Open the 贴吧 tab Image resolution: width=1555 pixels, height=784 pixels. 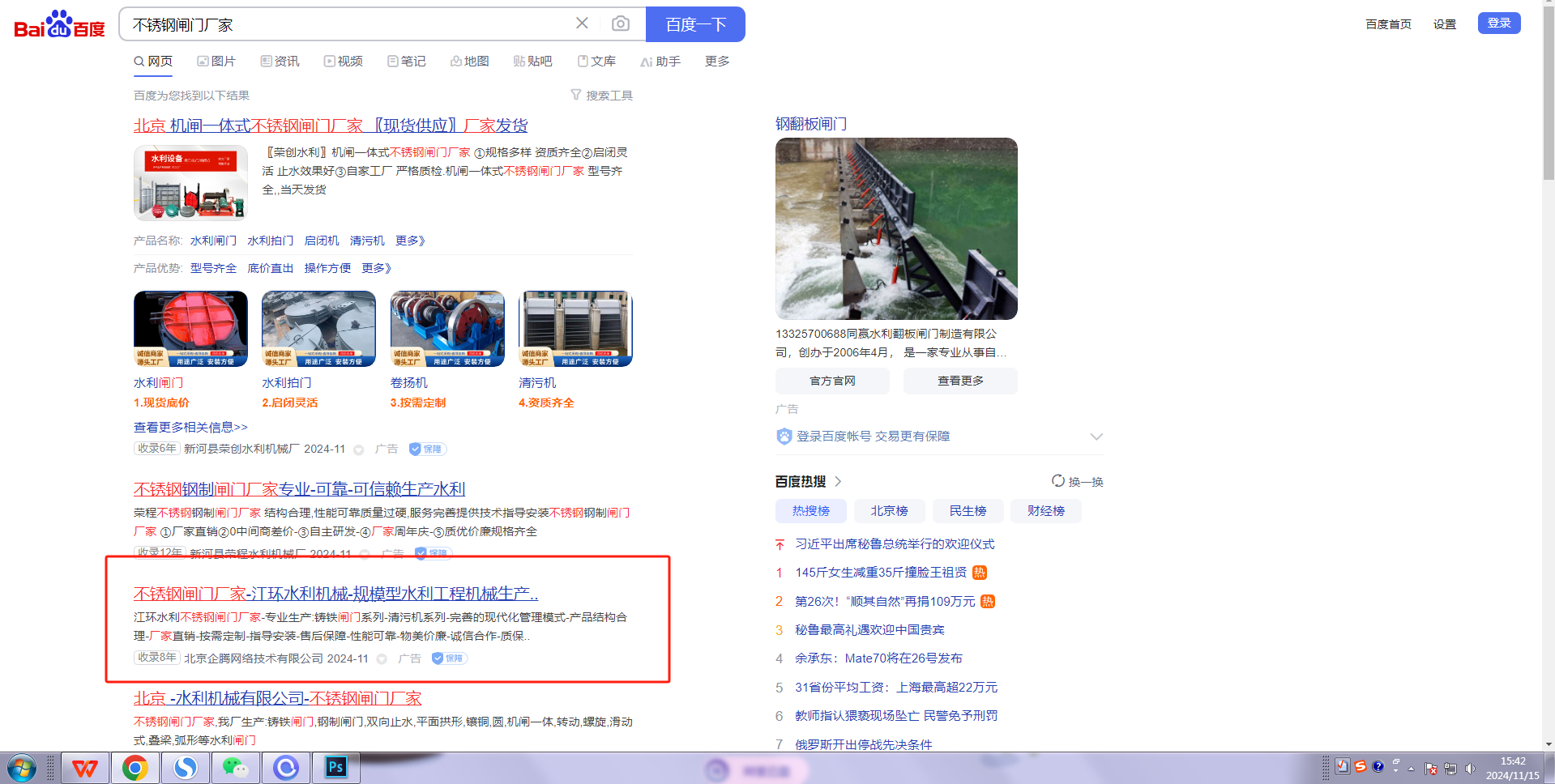coord(533,61)
